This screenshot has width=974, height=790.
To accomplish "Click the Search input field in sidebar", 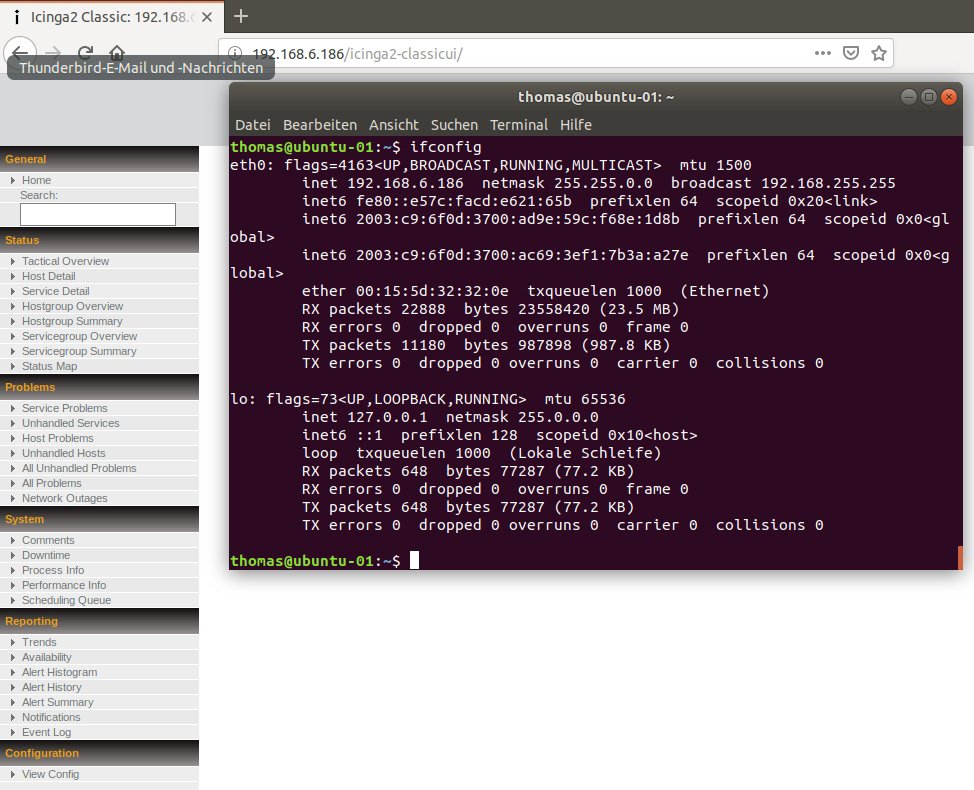I will [x=98, y=214].
